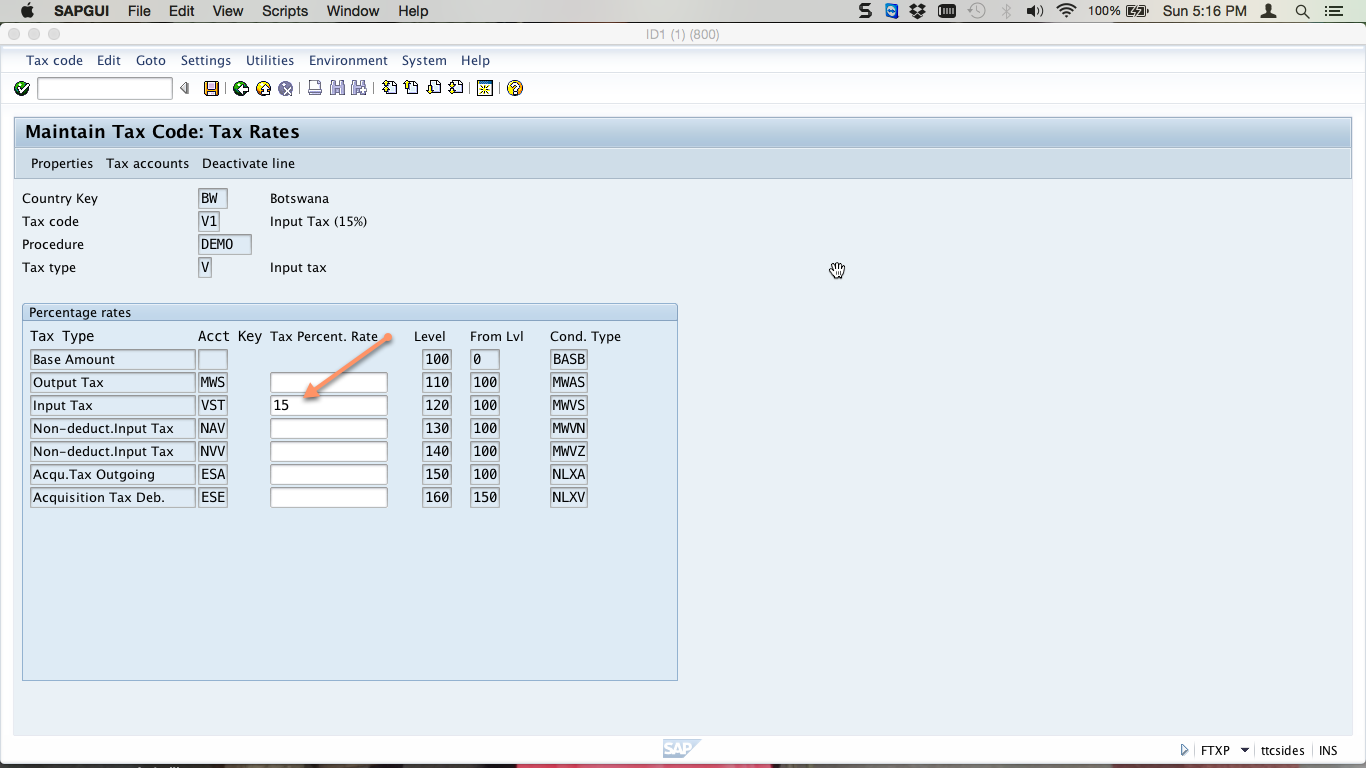Open the Notification Center list icon
1366x768 pixels.
(1333, 11)
